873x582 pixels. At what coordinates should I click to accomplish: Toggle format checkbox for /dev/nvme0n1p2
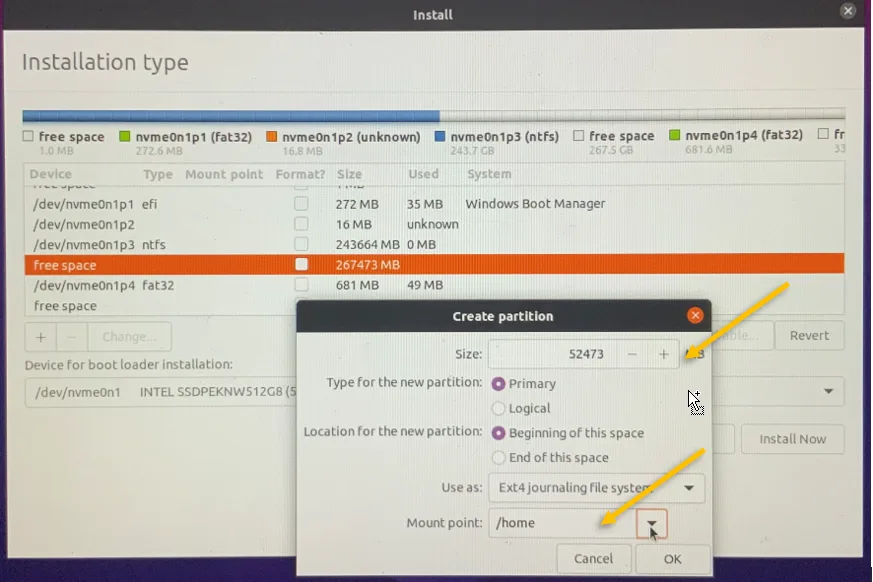(301, 224)
